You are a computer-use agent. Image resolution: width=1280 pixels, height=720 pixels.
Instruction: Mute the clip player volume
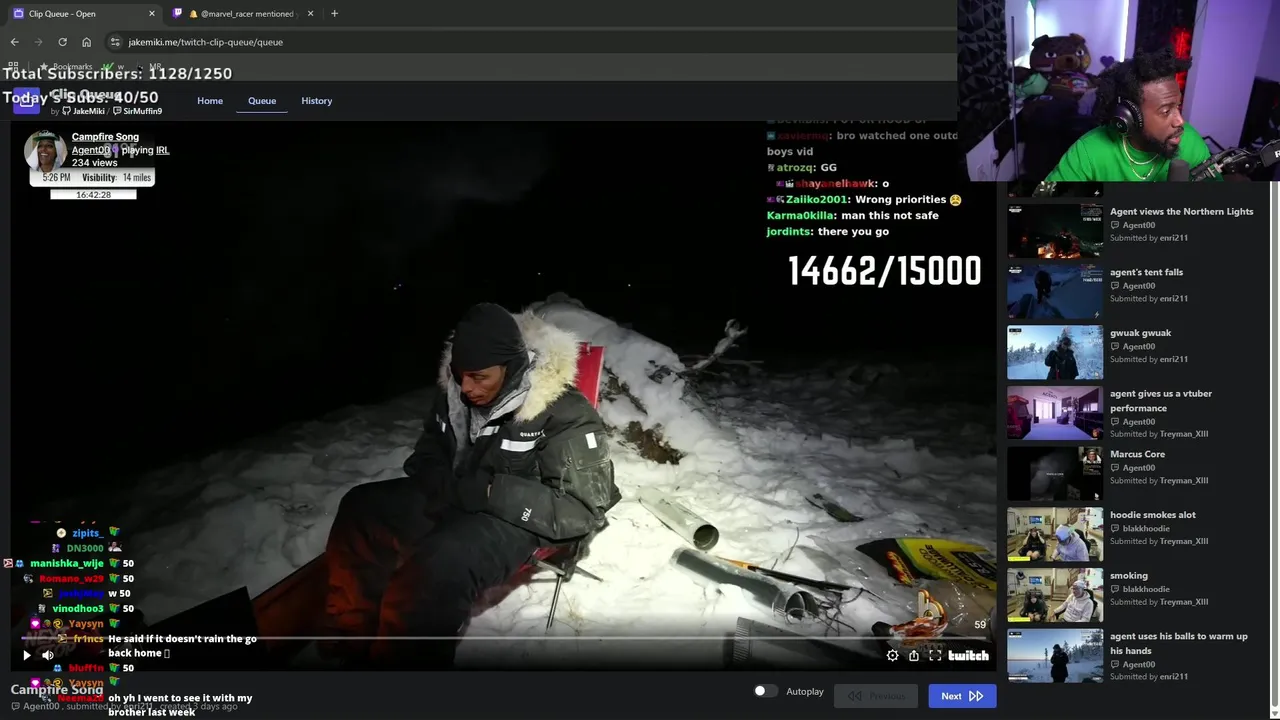[x=48, y=655]
